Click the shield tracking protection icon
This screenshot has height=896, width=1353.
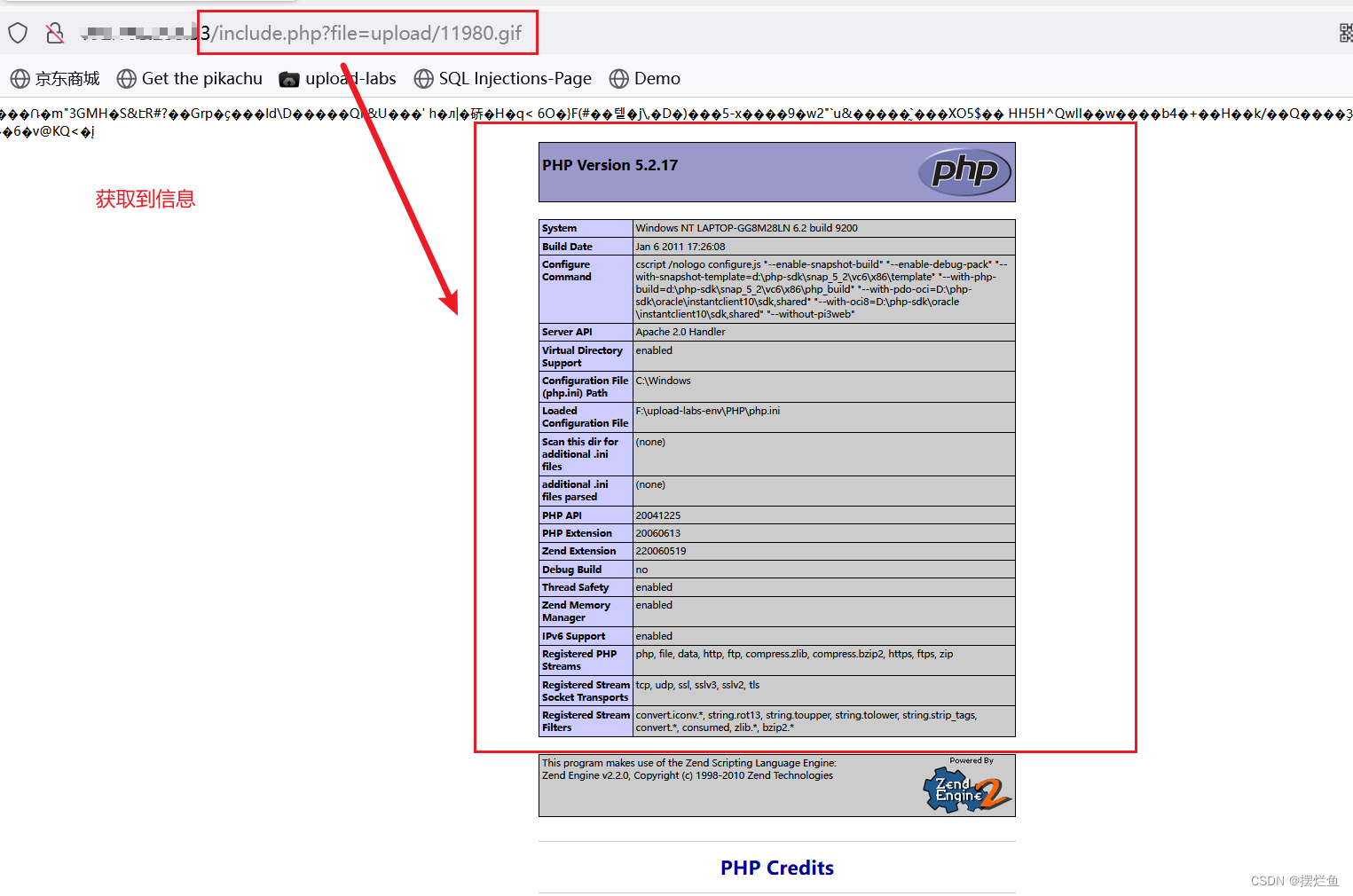[x=18, y=34]
